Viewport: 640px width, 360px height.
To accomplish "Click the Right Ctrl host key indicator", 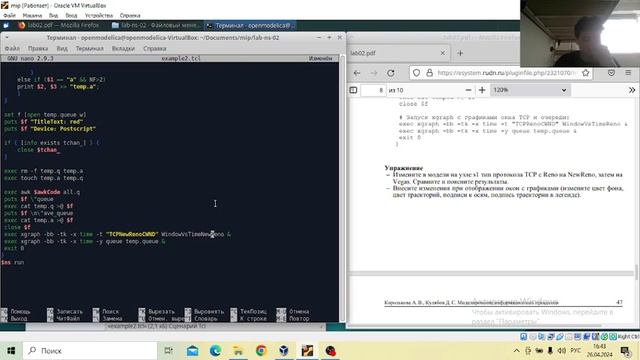I will [x=629, y=336].
